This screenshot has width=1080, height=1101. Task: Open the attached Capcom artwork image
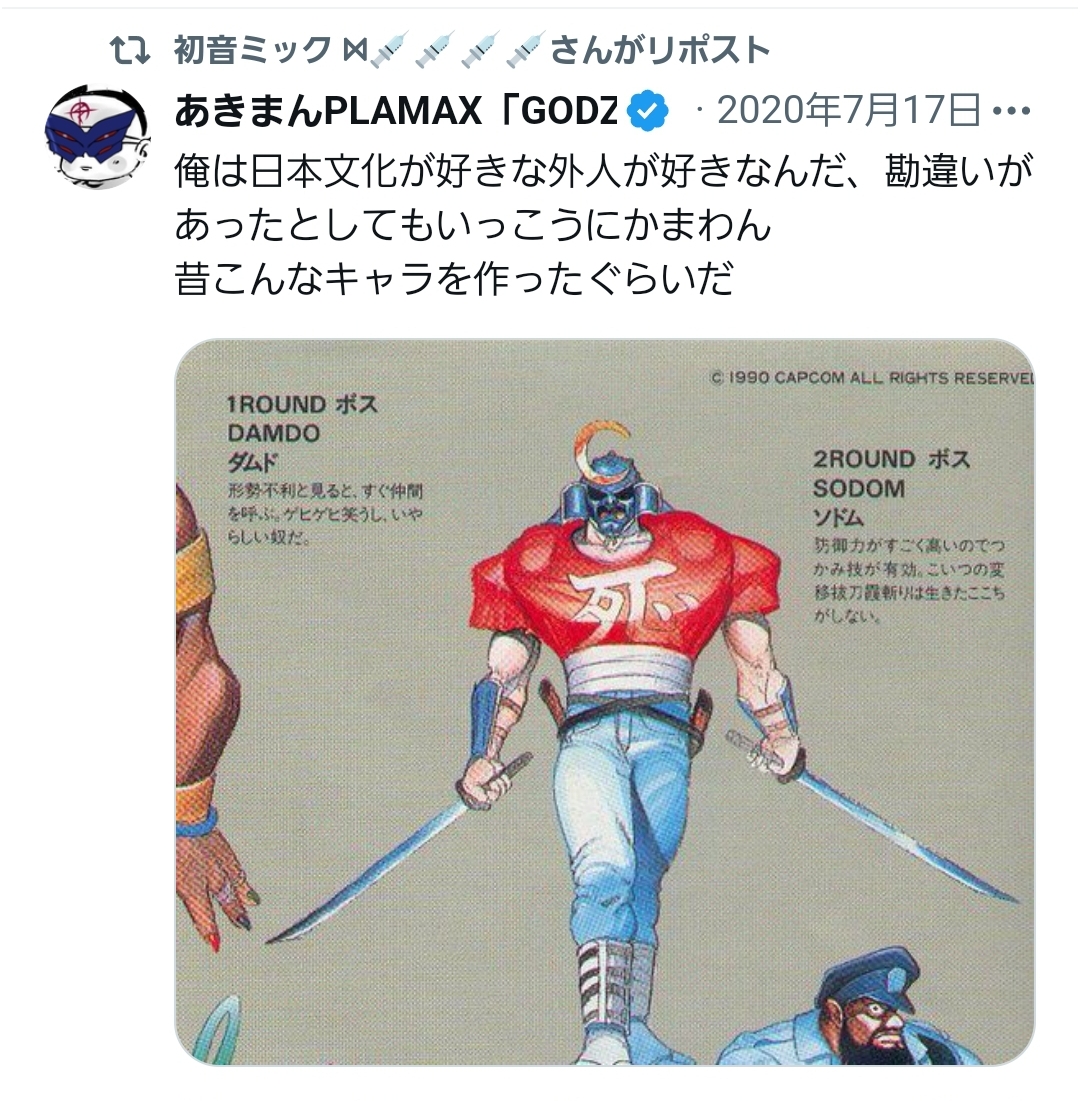605,702
